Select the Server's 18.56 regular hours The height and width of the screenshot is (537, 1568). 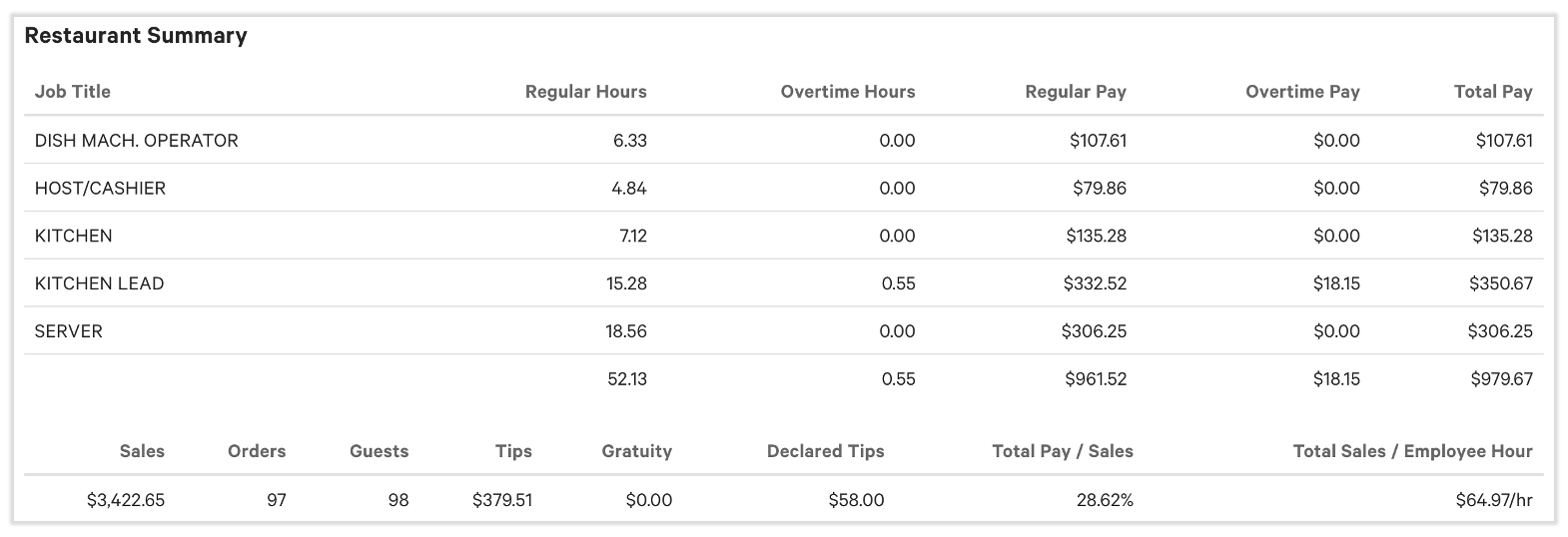(626, 331)
